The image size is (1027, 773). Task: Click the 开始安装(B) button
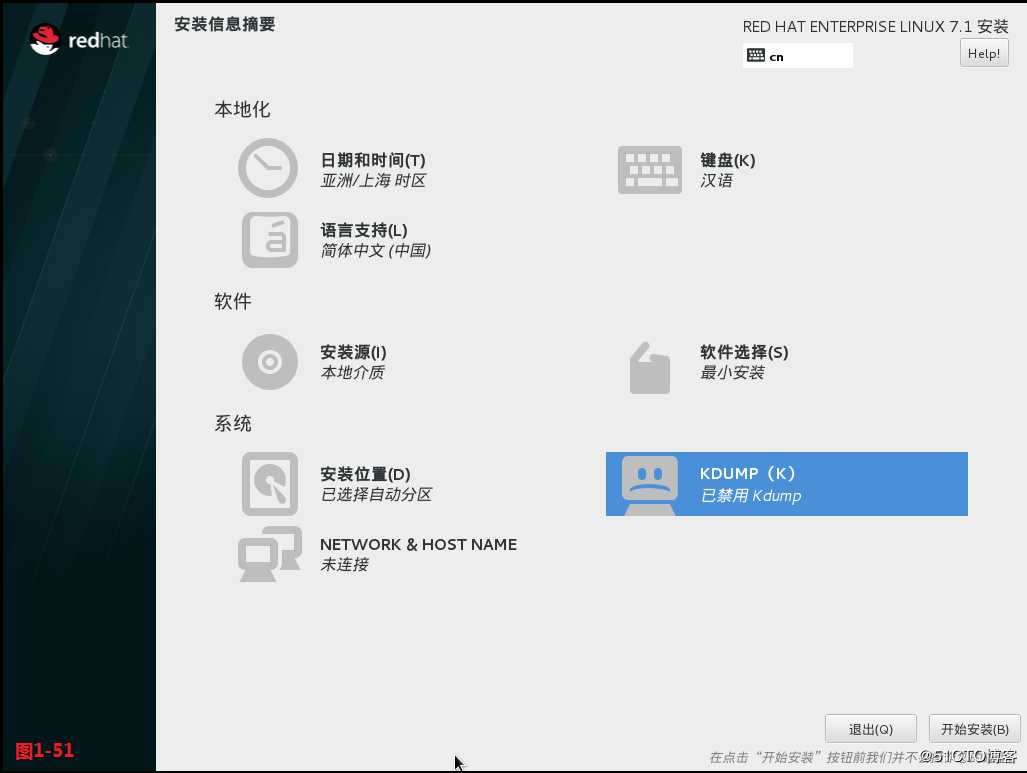click(975, 729)
